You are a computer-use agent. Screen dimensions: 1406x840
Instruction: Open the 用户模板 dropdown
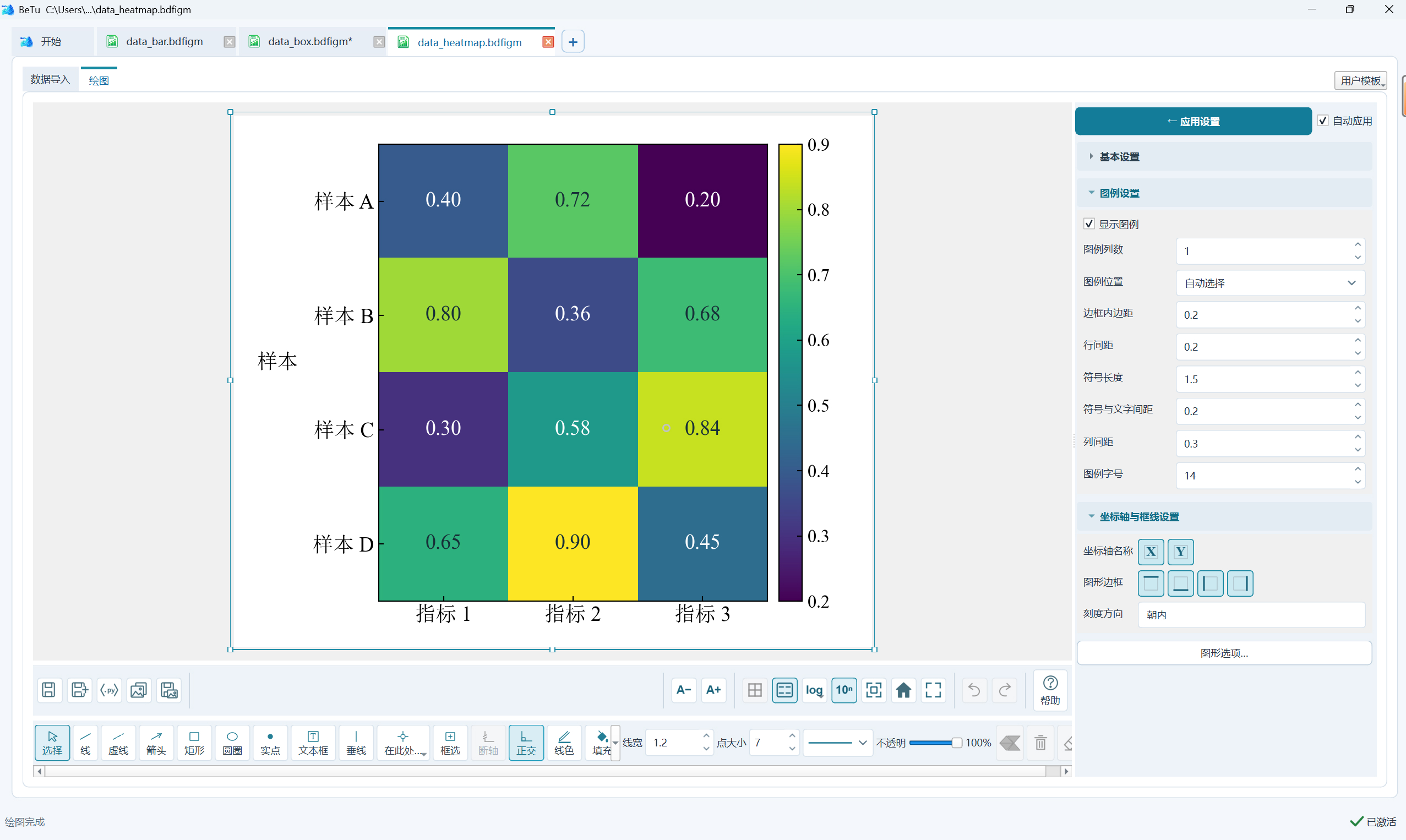tap(1361, 80)
